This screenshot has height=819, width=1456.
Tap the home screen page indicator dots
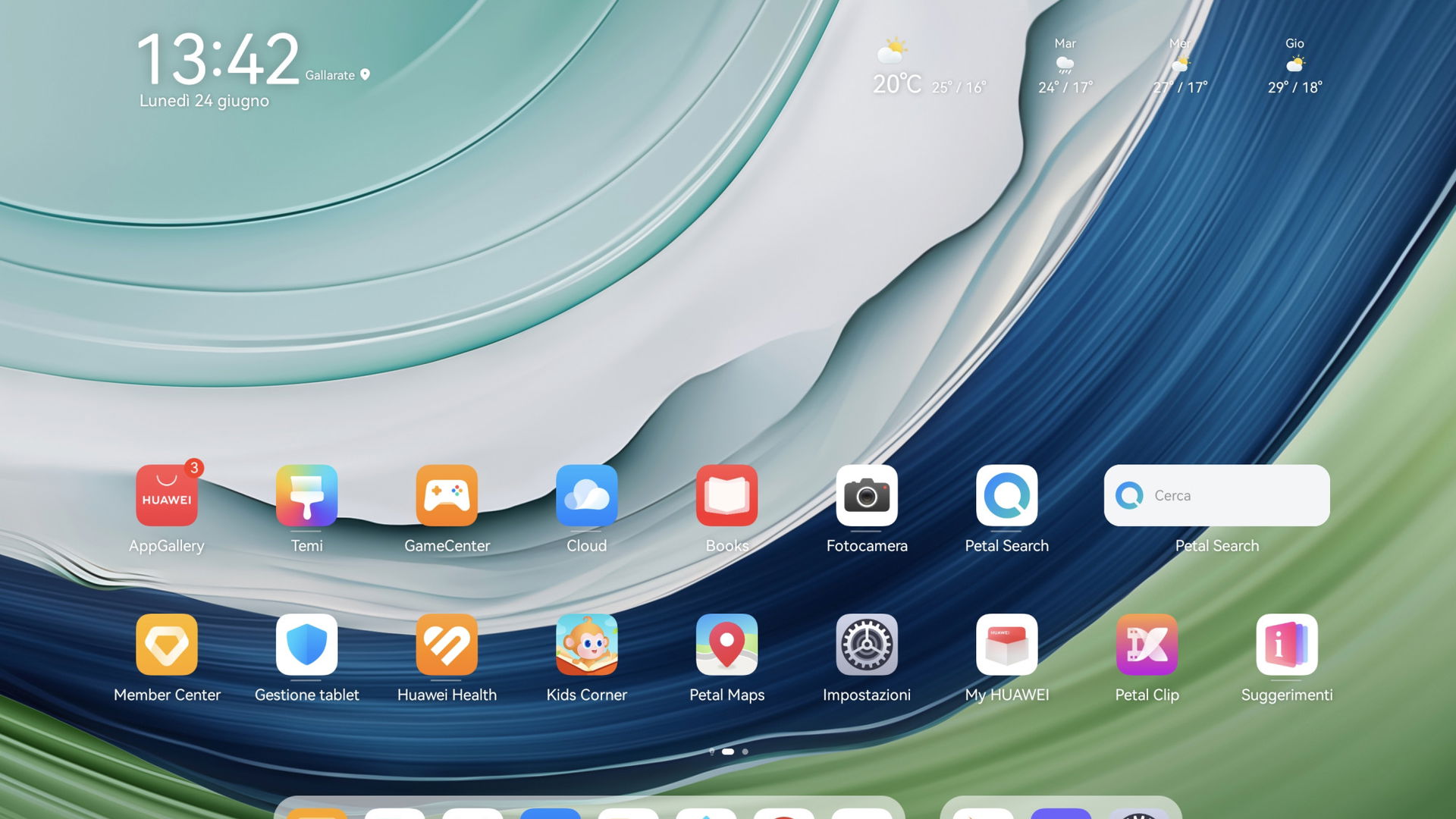[728, 752]
